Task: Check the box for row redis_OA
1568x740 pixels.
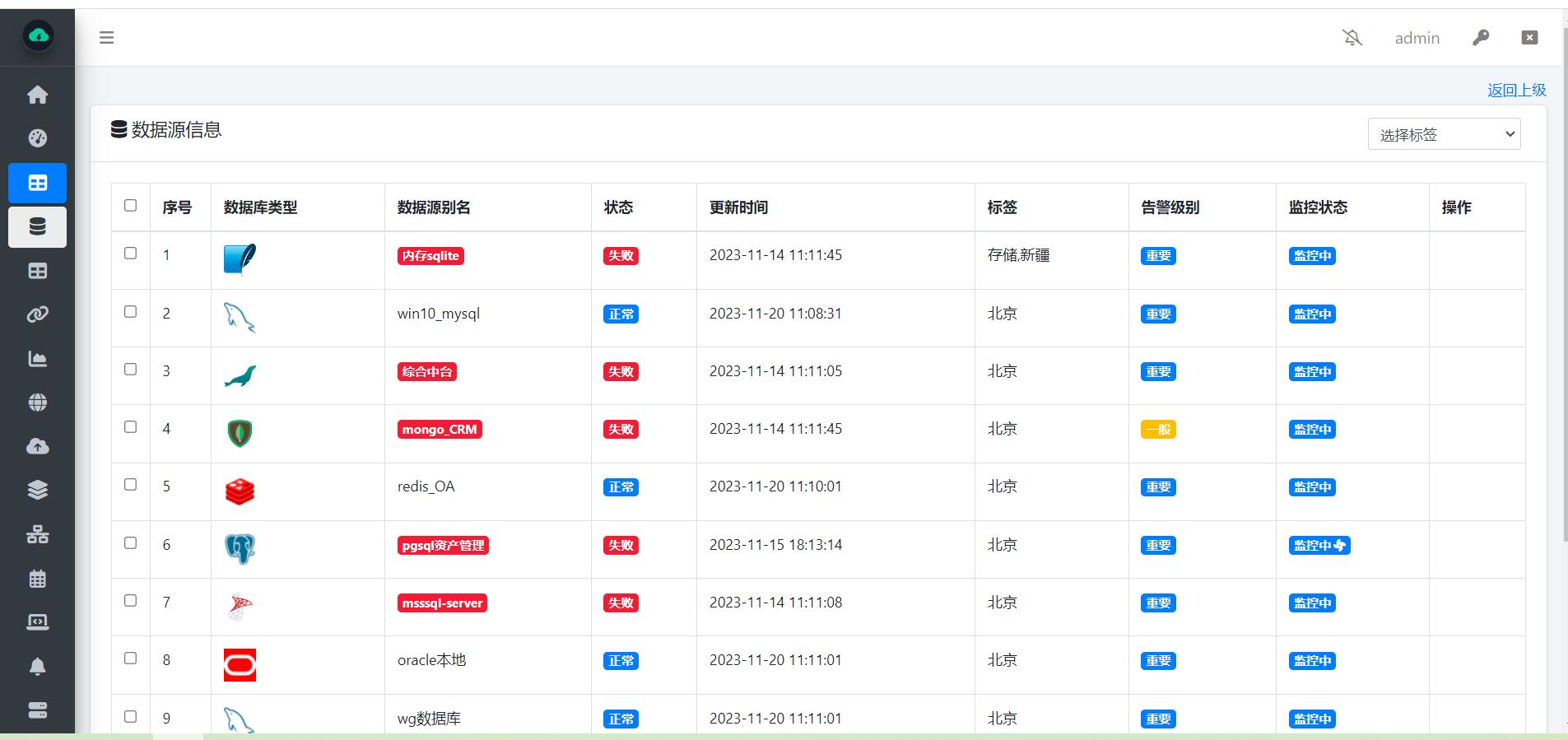Action: pos(130,485)
